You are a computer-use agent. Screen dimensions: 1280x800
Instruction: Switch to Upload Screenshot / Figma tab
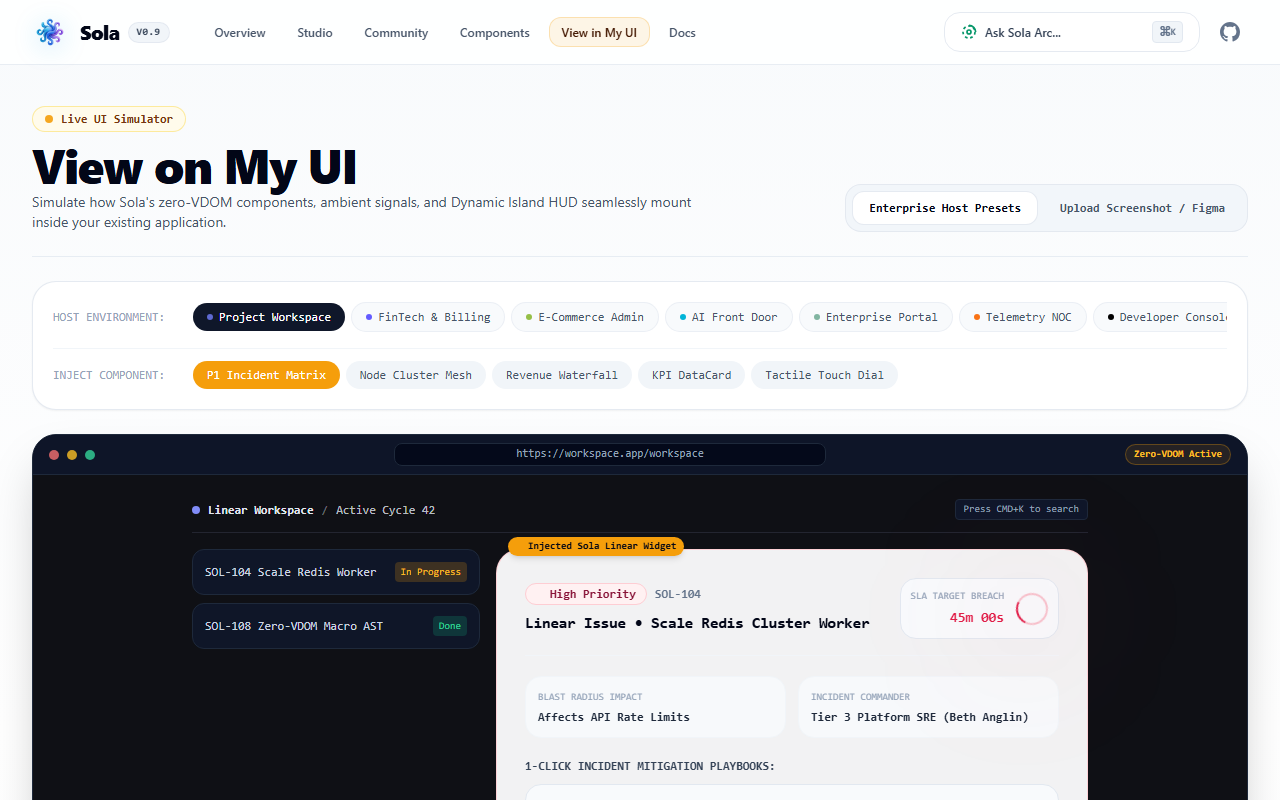coord(1142,208)
